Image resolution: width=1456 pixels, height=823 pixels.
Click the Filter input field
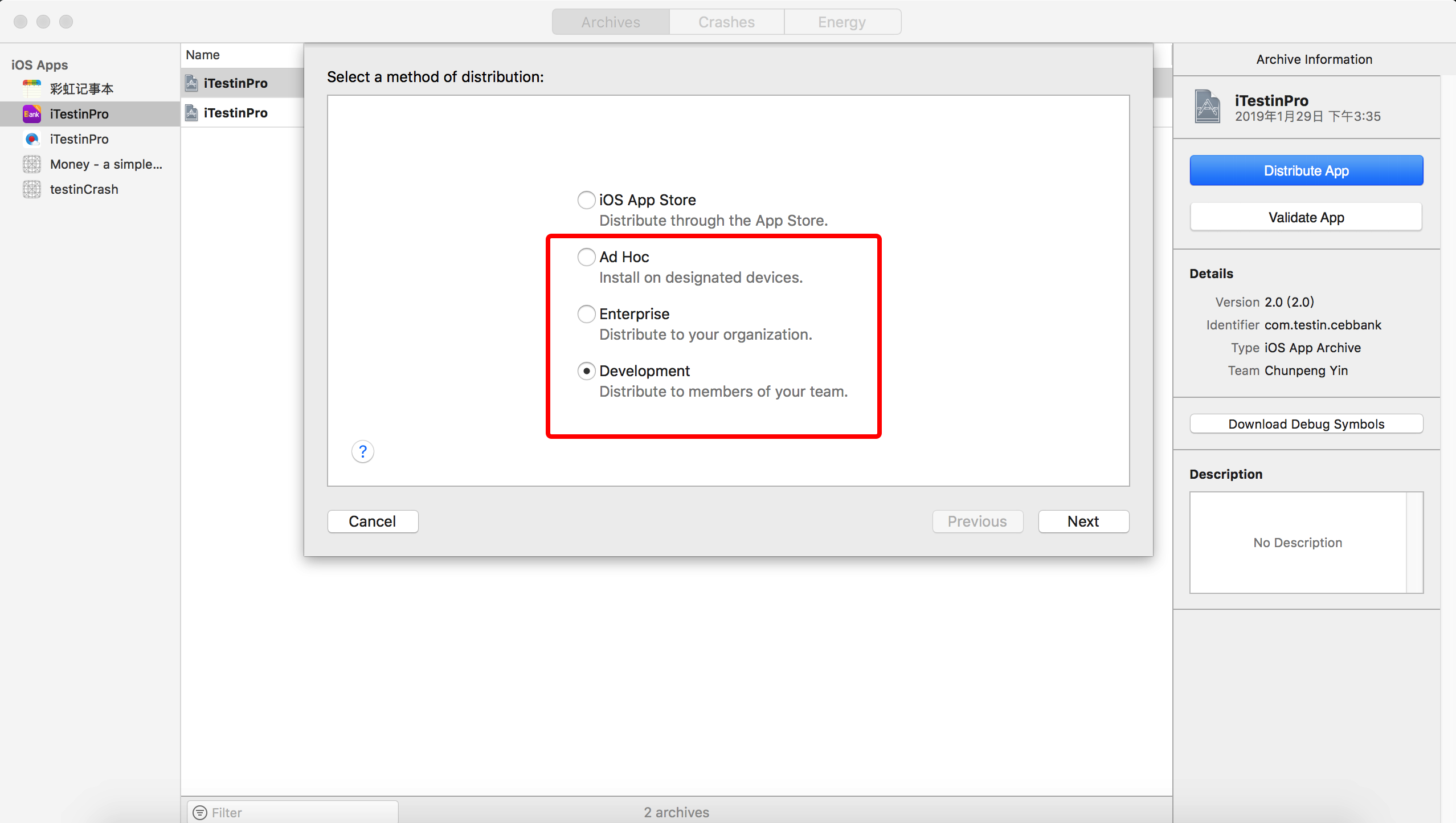point(293,813)
